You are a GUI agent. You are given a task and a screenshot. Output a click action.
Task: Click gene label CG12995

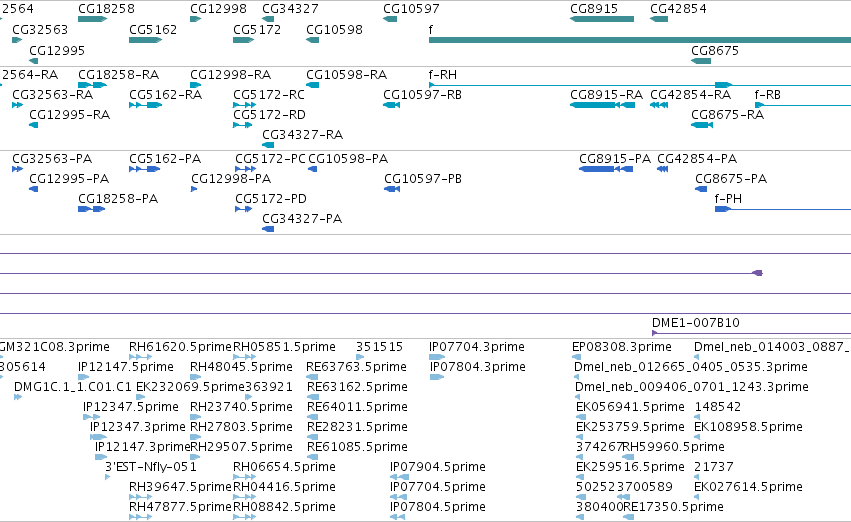pos(57,50)
